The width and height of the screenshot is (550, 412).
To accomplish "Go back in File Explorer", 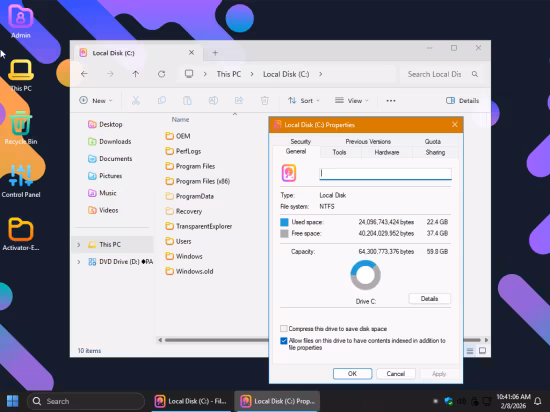I will (x=84, y=74).
